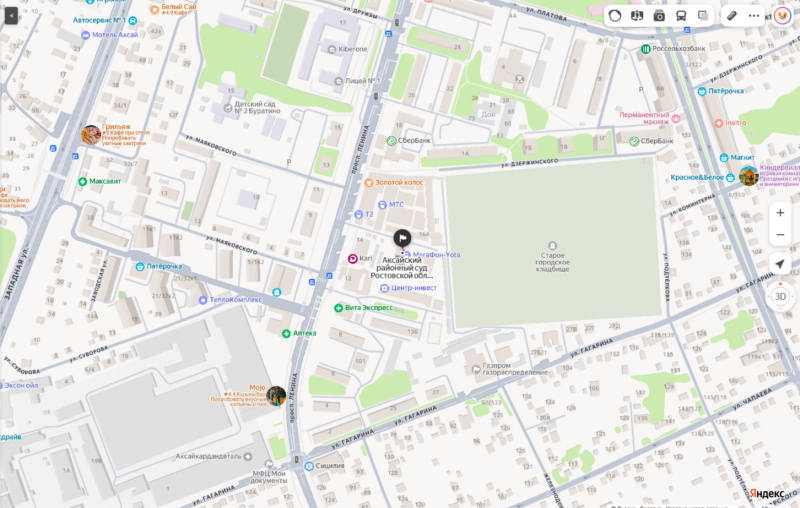Select the ruler distance measurement tool
The width and height of the screenshot is (800, 508).
[732, 16]
